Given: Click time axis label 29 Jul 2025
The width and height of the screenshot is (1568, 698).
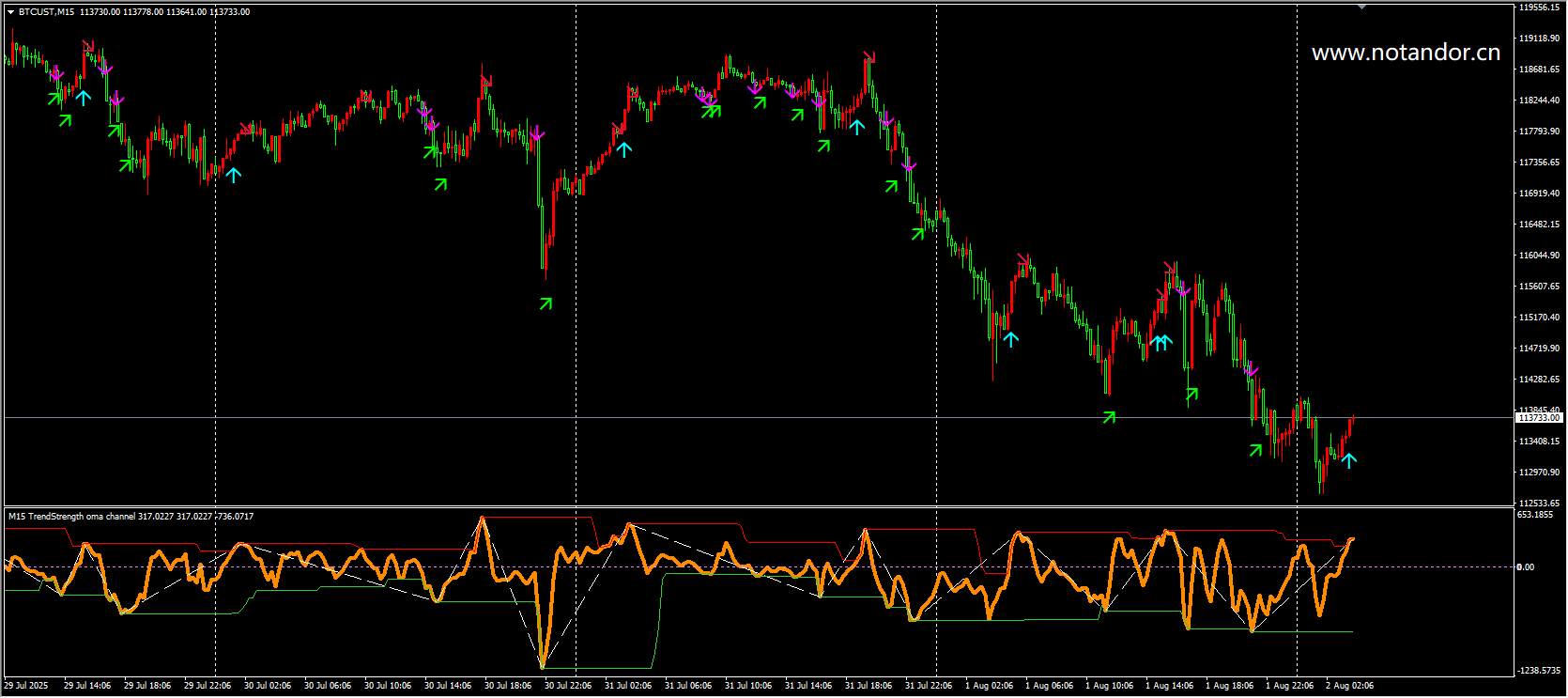Looking at the screenshot, I should pos(26,686).
